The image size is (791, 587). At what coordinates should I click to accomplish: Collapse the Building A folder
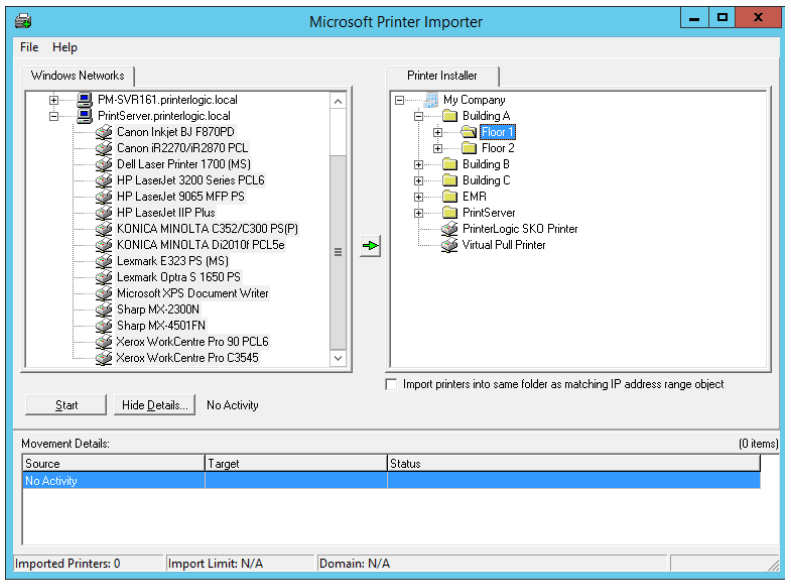tap(419, 116)
